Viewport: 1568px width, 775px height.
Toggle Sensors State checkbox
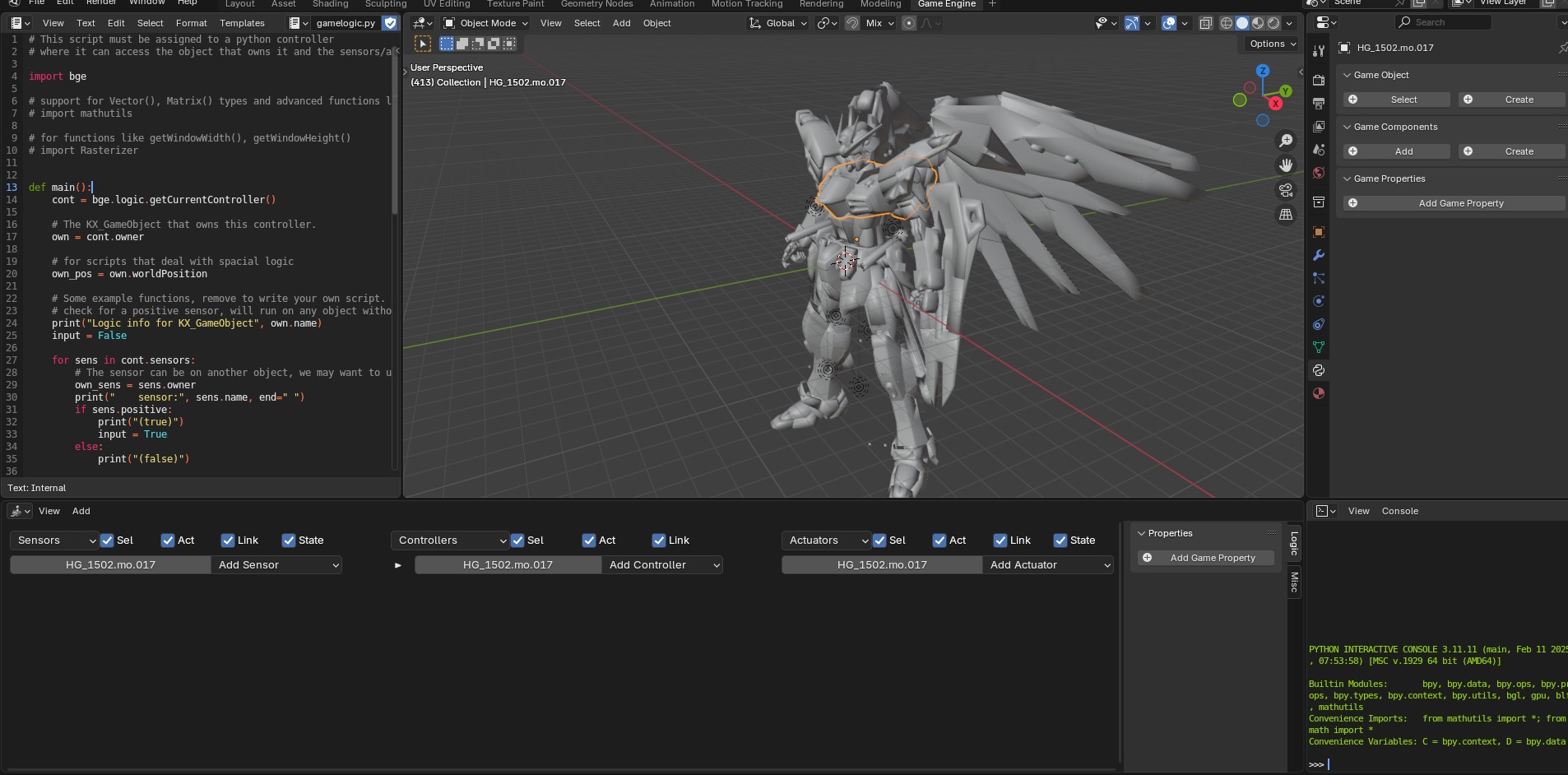pyautogui.click(x=289, y=541)
